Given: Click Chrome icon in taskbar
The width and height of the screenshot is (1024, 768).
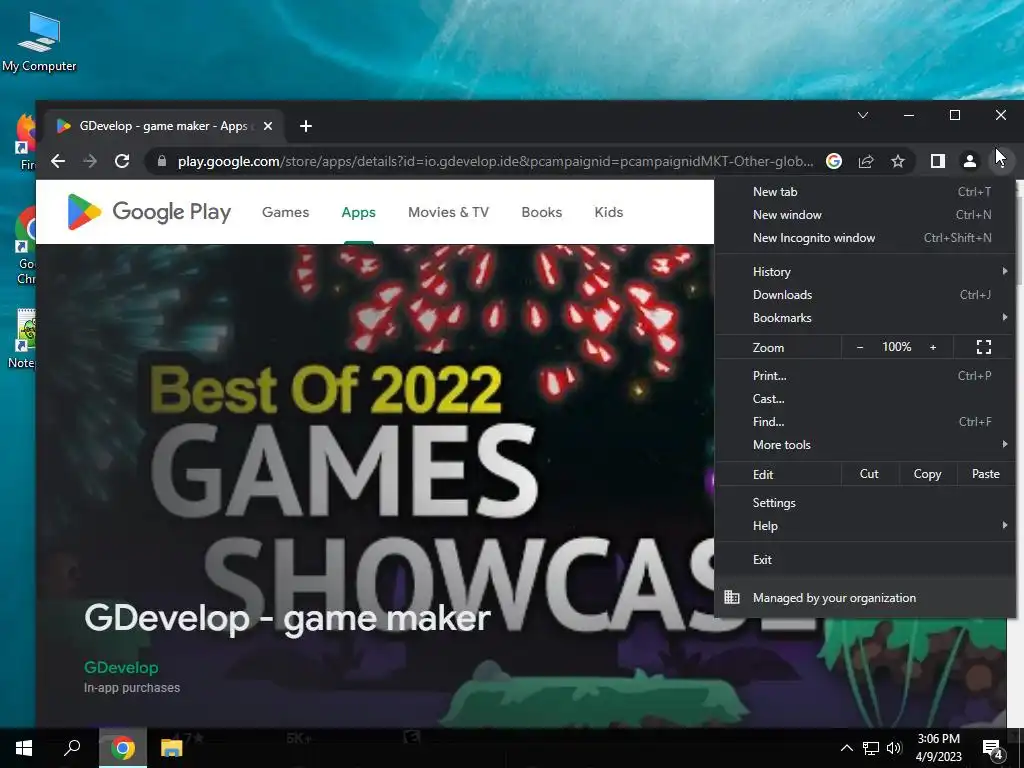Looking at the screenshot, I should [x=123, y=748].
